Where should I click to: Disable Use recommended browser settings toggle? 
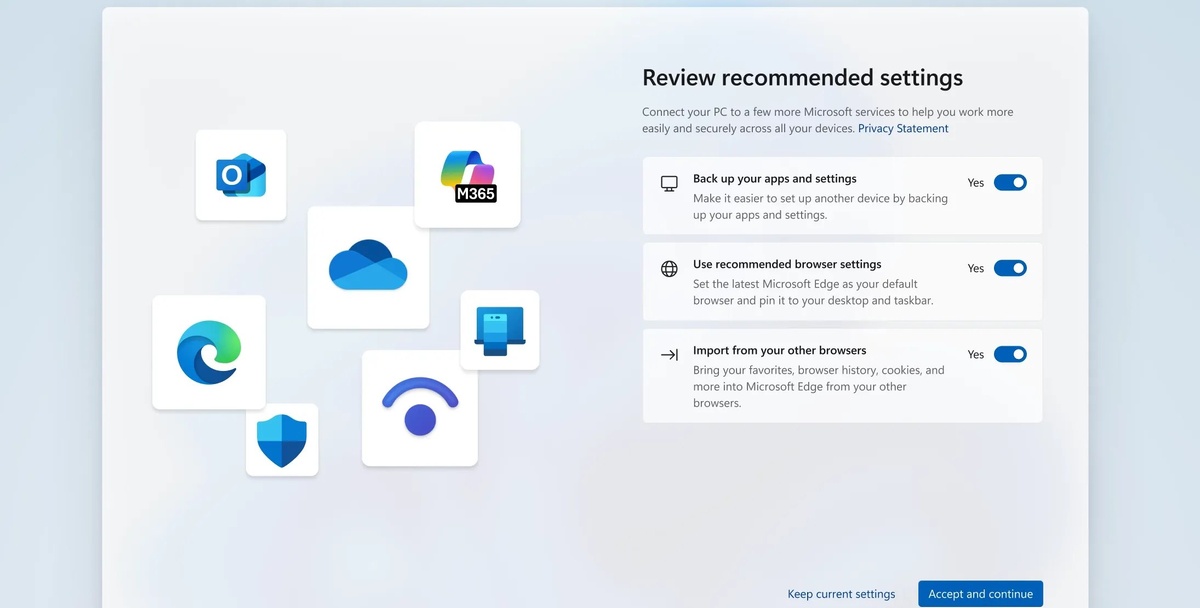(1010, 268)
